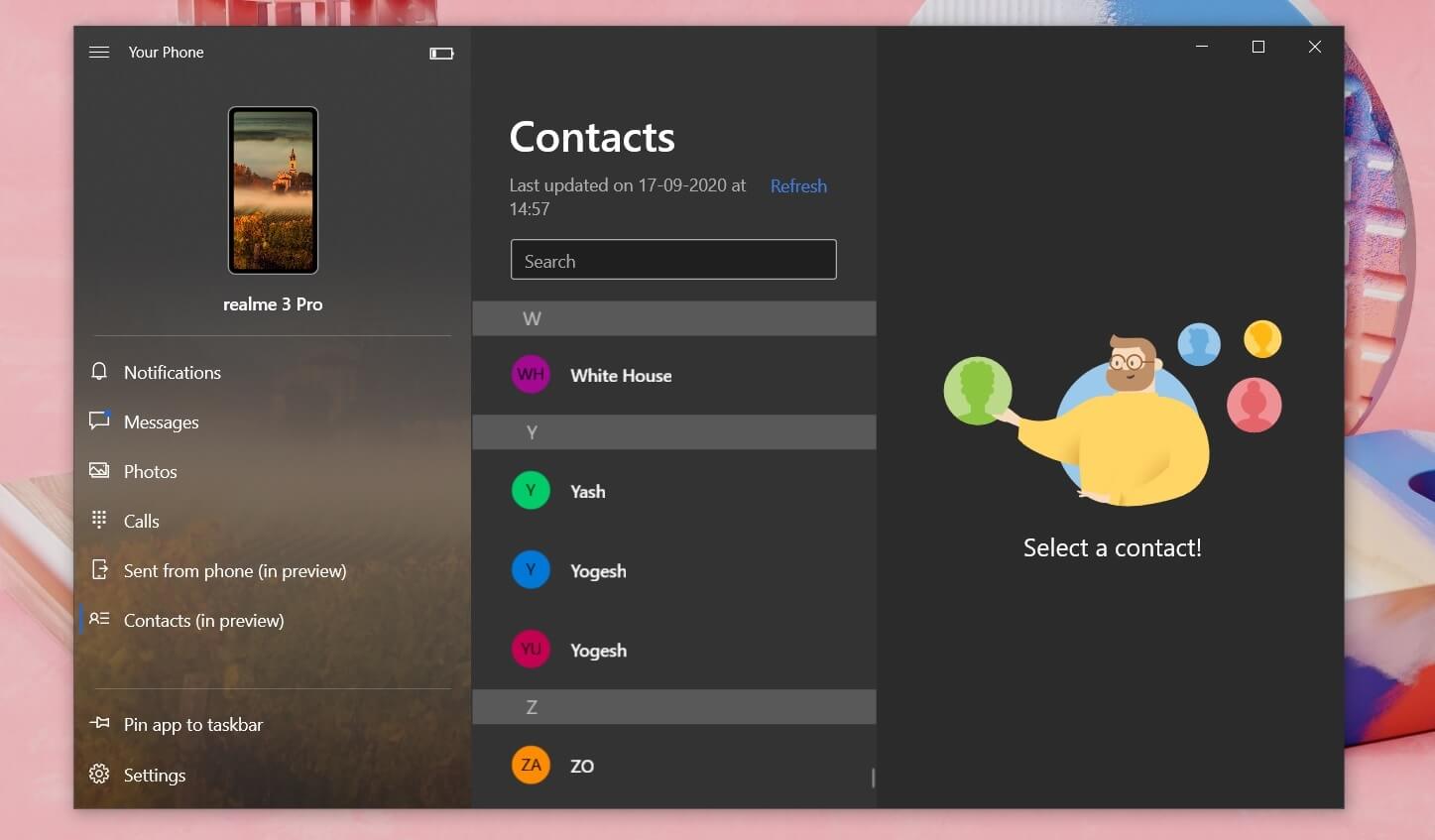Open the hamburger navigation menu

pyautogui.click(x=99, y=53)
